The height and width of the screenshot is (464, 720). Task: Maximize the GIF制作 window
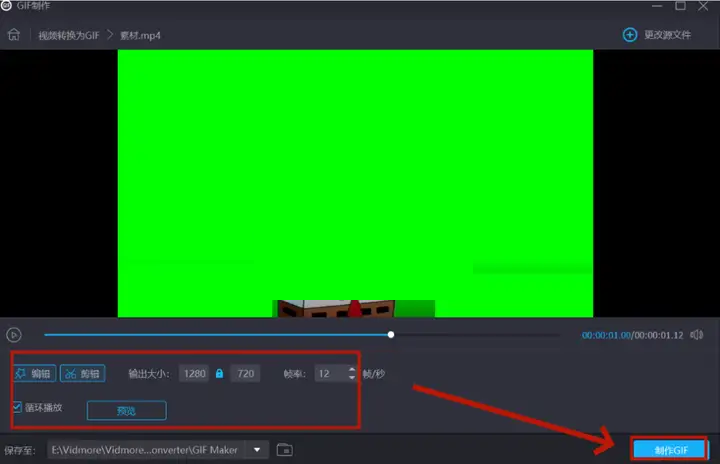click(681, 6)
